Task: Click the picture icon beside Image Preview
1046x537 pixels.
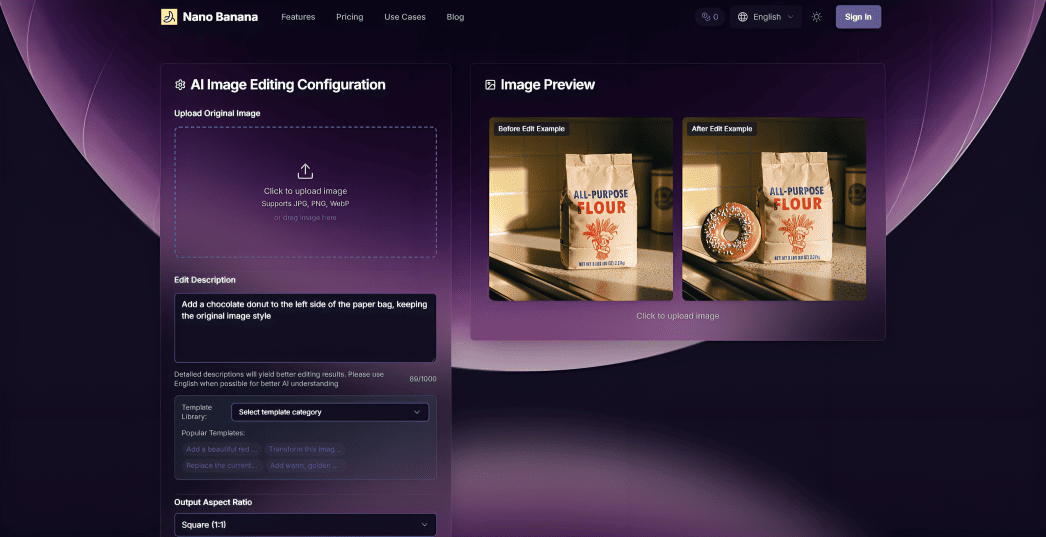Action: tap(490, 85)
